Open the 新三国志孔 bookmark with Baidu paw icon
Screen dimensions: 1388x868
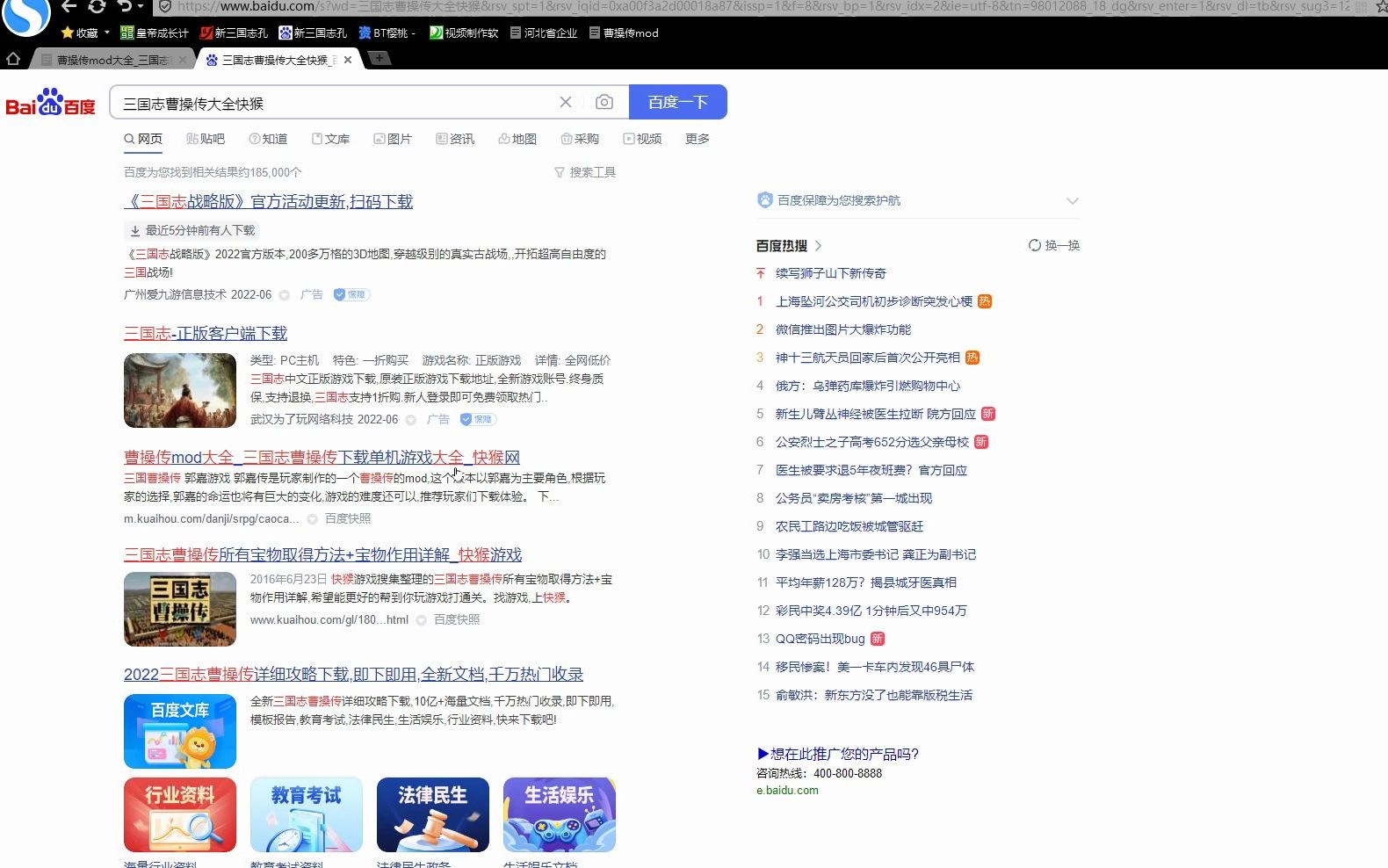[313, 33]
